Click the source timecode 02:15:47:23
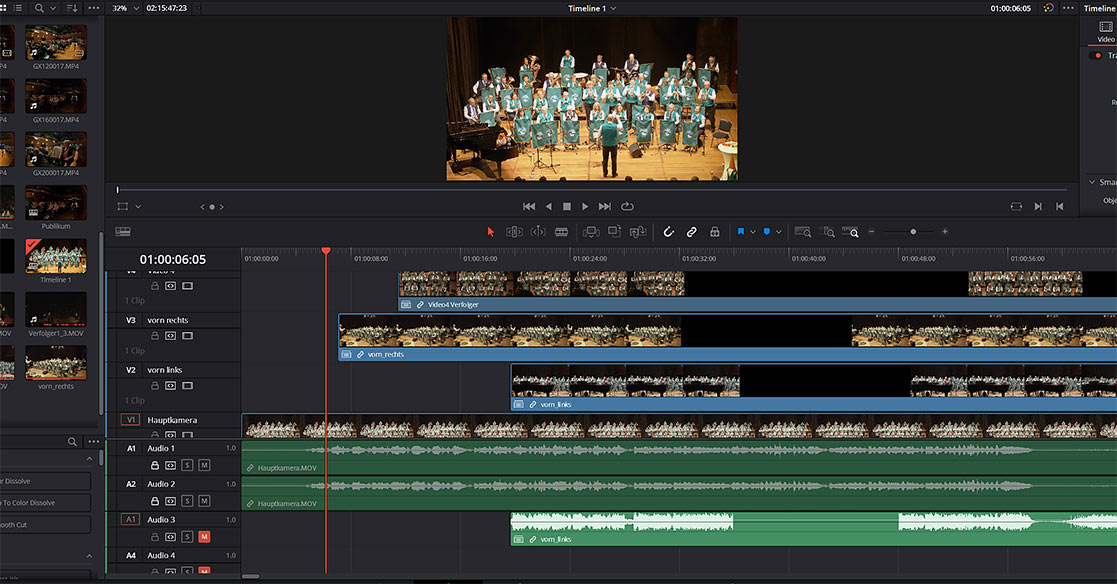 click(167, 8)
